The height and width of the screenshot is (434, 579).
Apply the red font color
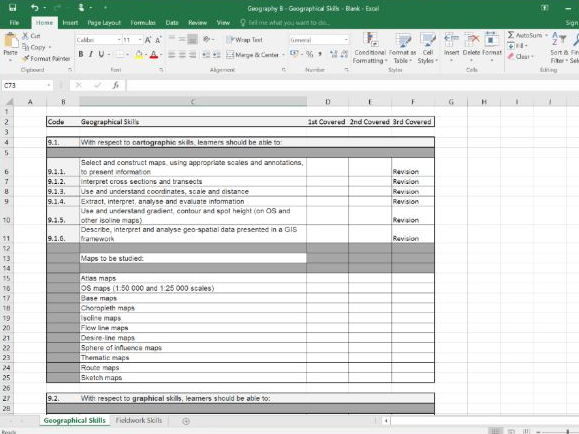[x=154, y=55]
